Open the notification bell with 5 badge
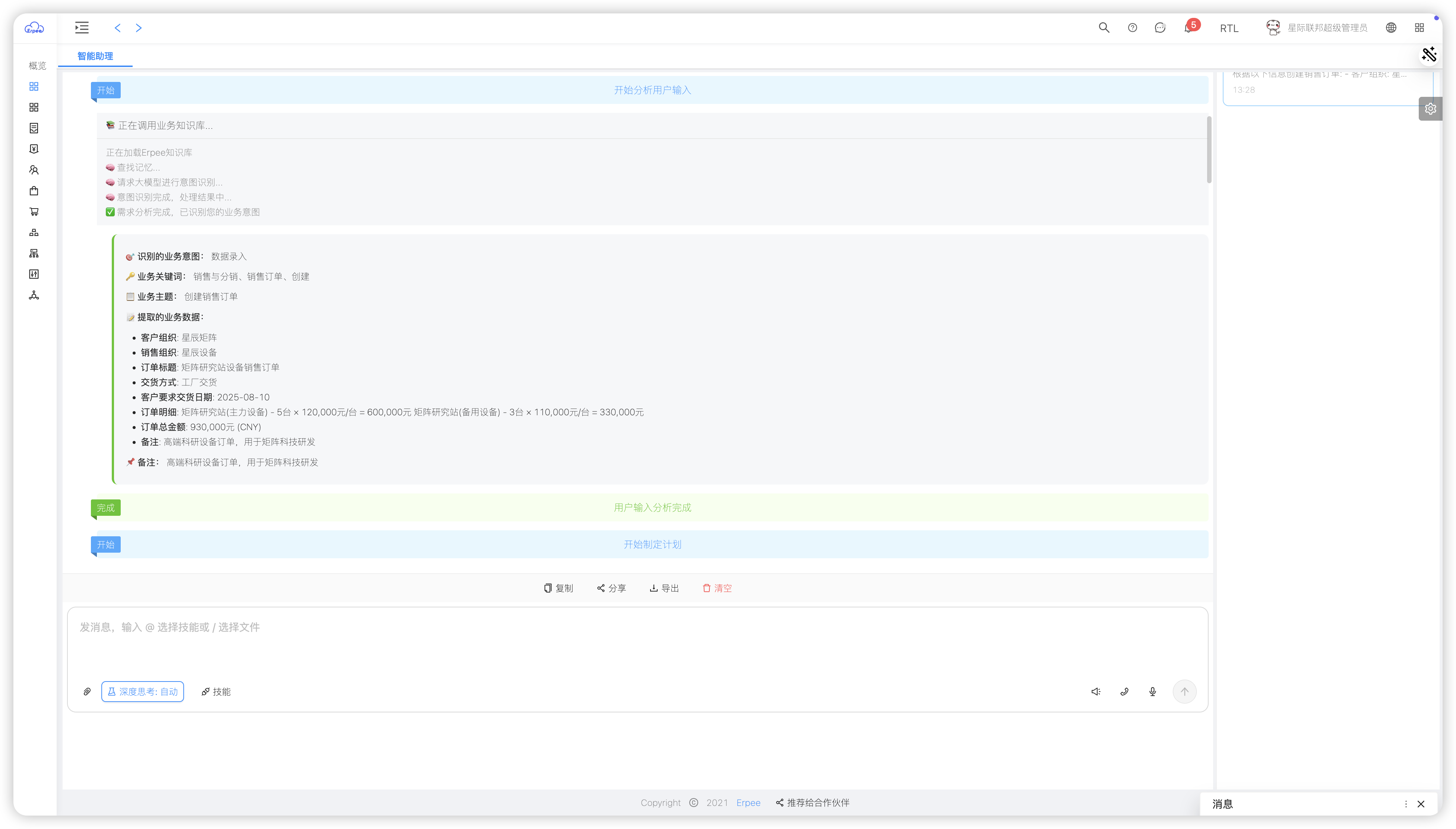The height and width of the screenshot is (829, 1456). pyautogui.click(x=1188, y=28)
